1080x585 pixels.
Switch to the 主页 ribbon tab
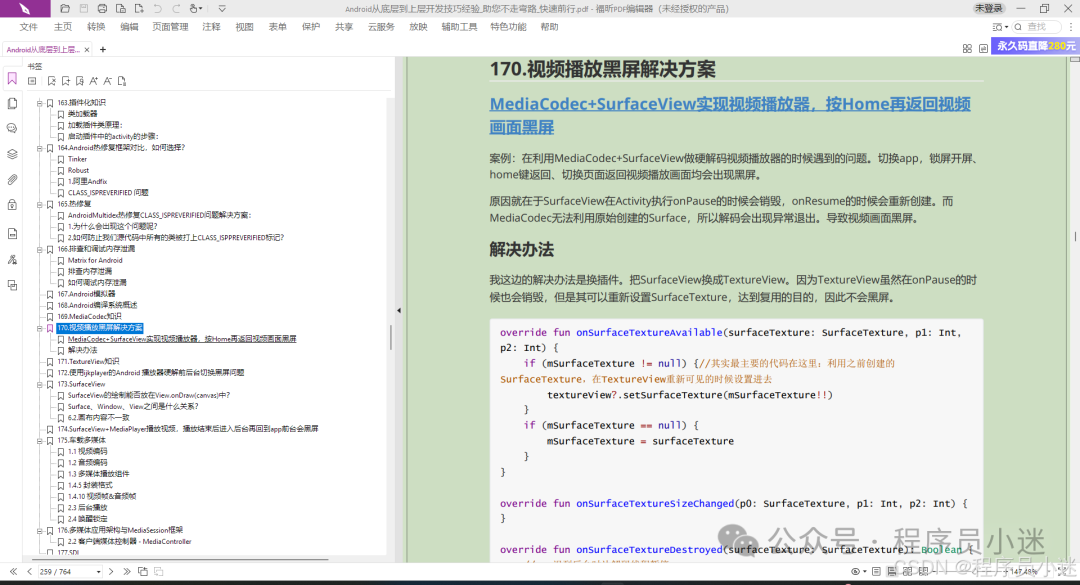63,27
